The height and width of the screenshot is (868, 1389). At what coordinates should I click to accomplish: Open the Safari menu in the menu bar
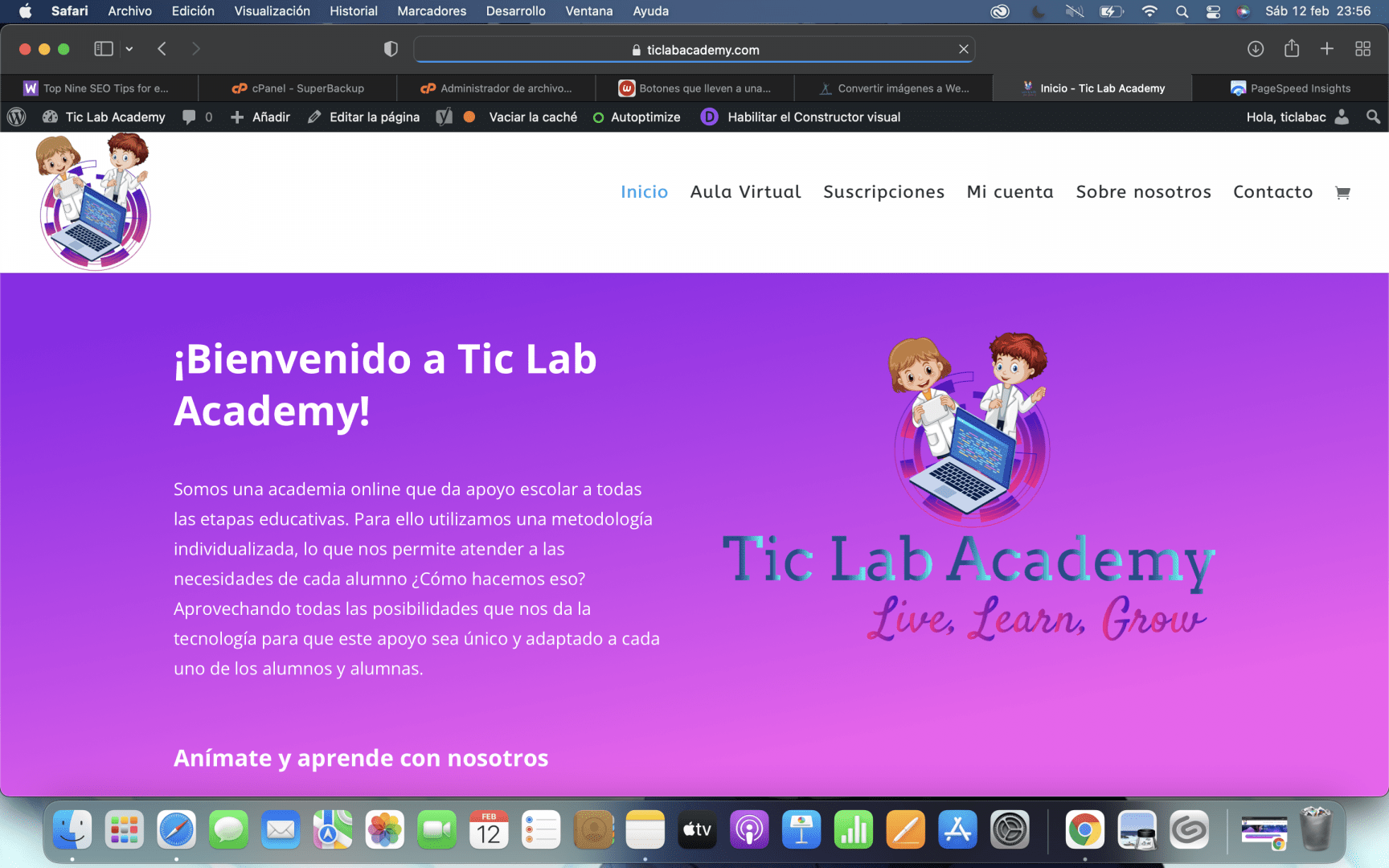[70, 11]
